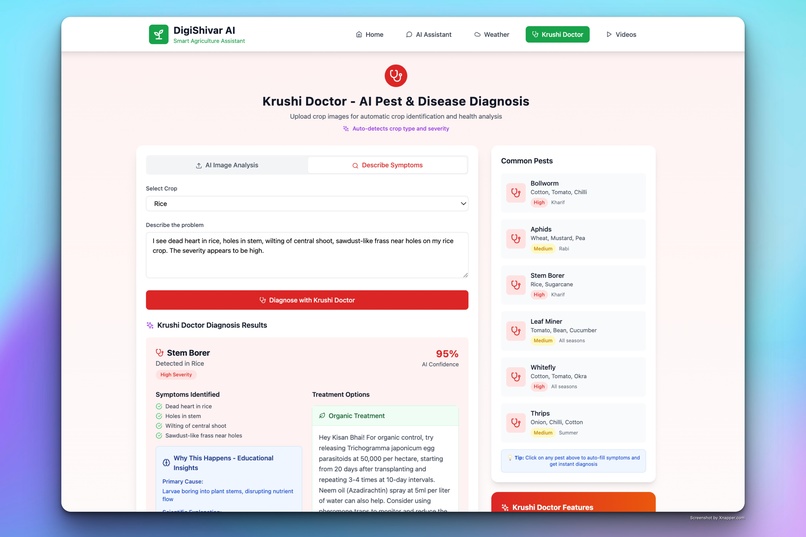The height and width of the screenshot is (537, 806).
Task: Click the Whitefly pest stethoscope icon
Action: click(x=516, y=377)
